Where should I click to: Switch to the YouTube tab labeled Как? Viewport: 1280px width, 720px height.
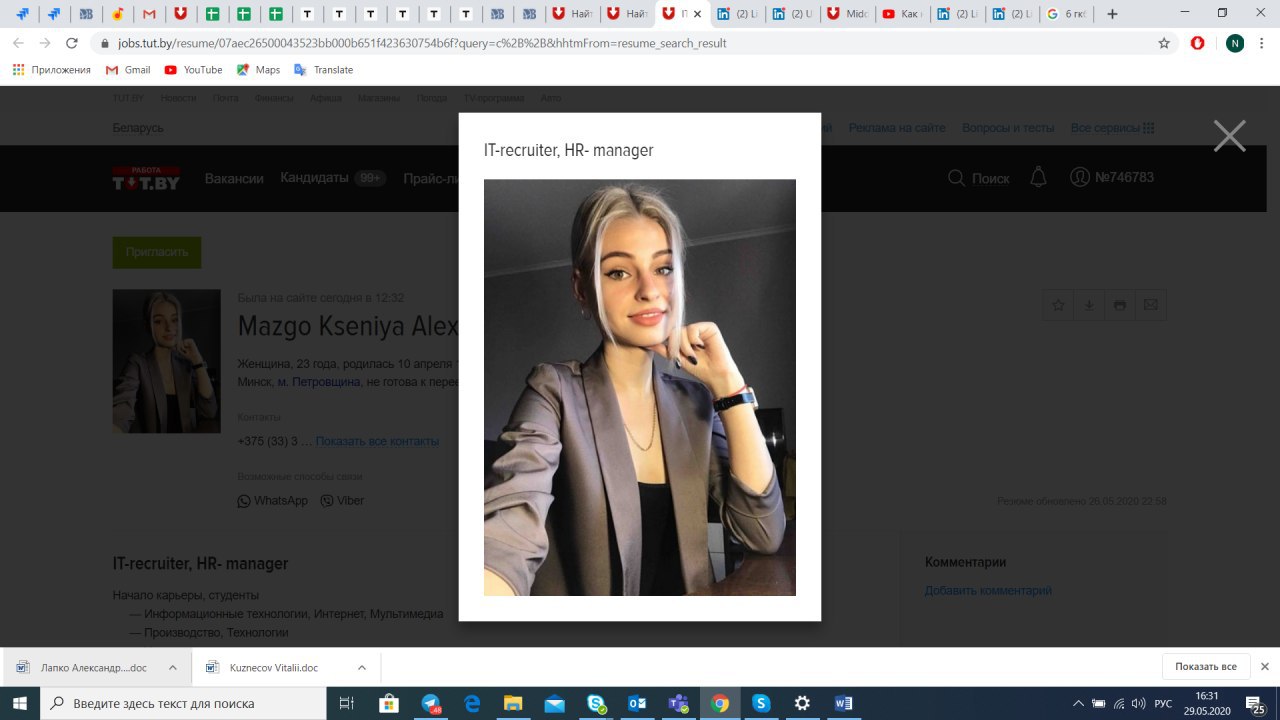pos(902,14)
